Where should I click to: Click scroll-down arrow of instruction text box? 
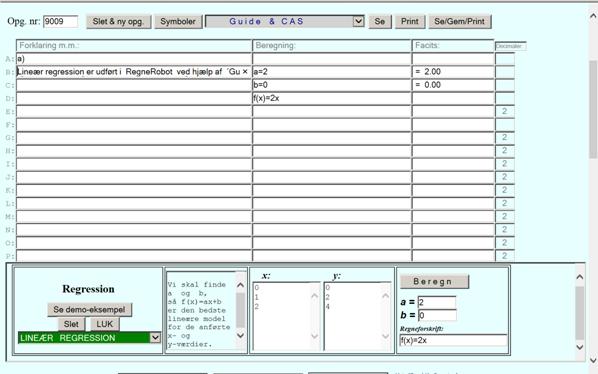[x=241, y=335]
